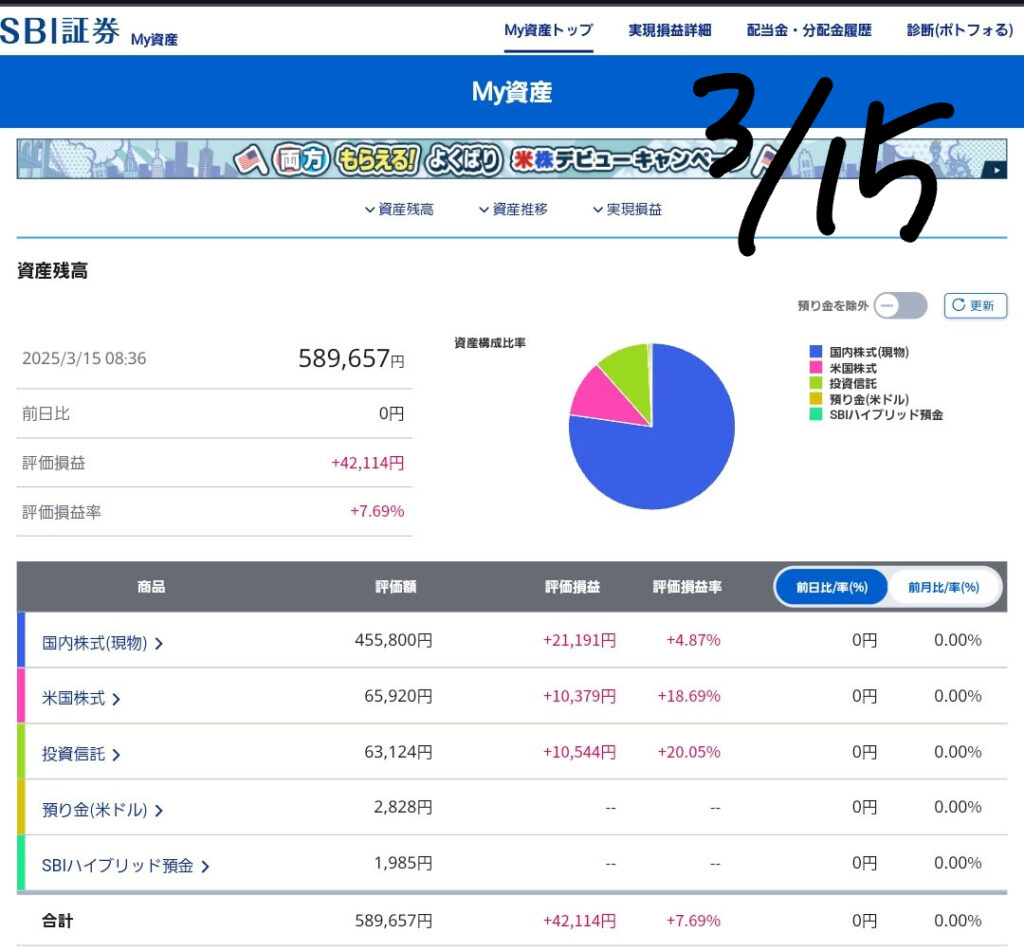This screenshot has width=1024, height=951.
Task: Open the 国内株式(現物) details link
Action: click(102, 642)
